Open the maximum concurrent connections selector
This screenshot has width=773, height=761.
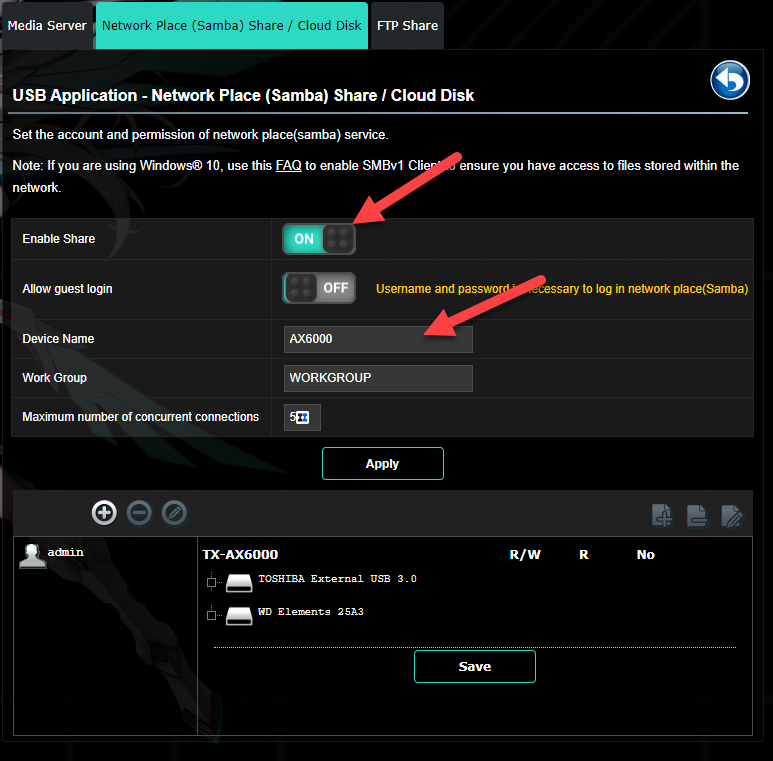(x=302, y=417)
